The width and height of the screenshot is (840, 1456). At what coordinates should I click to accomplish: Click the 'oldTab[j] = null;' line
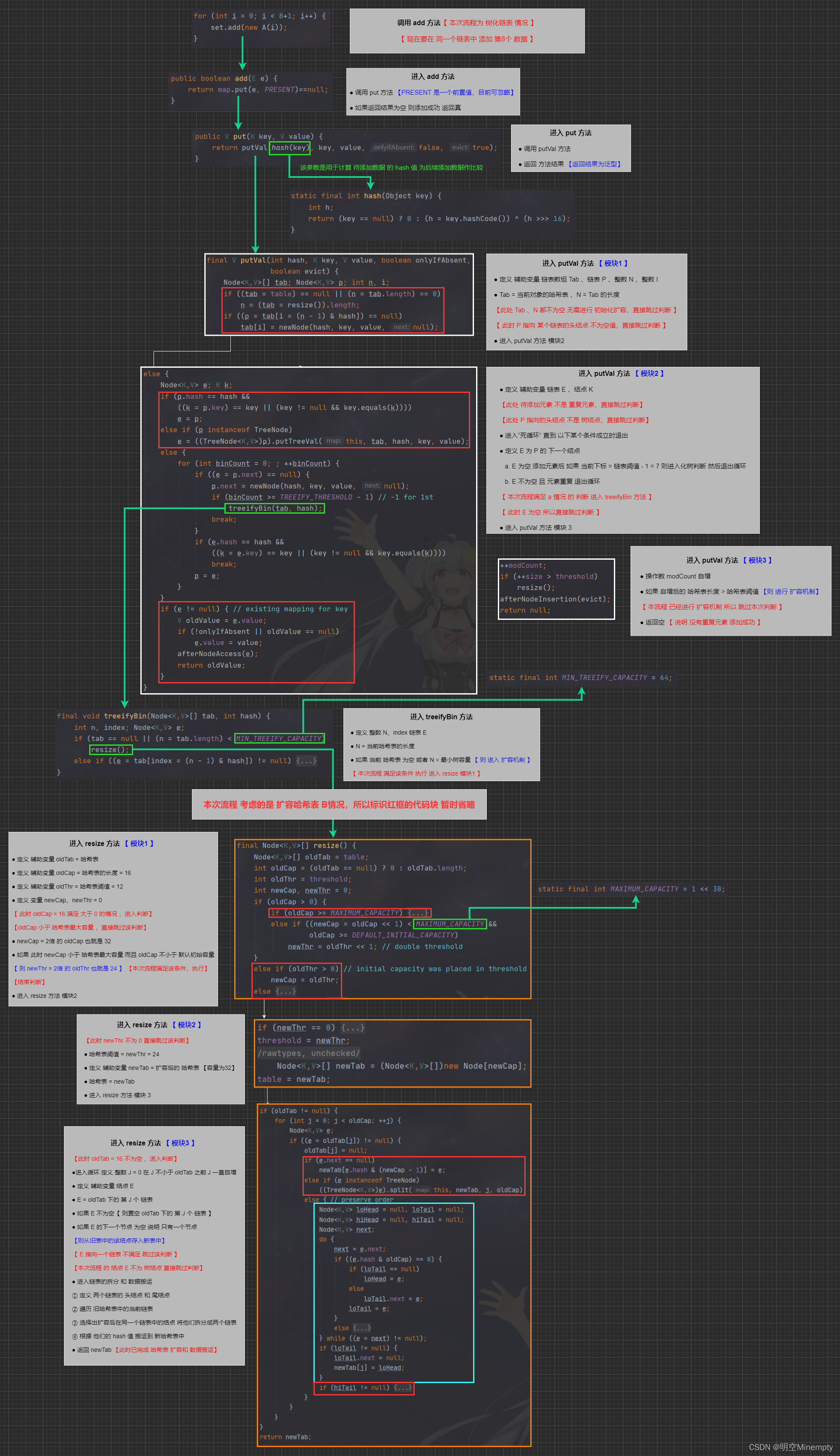[335, 1150]
